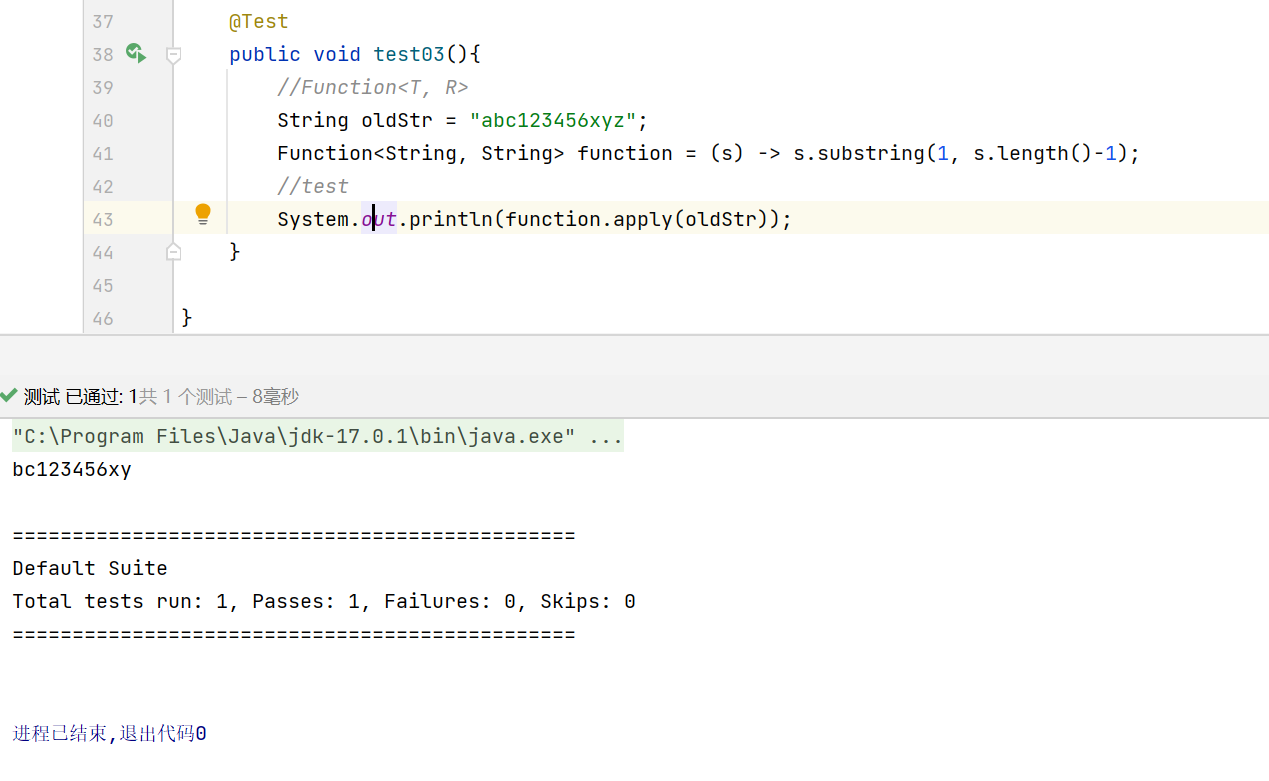Click the Function<String, String> type on line 41

click(x=421, y=153)
